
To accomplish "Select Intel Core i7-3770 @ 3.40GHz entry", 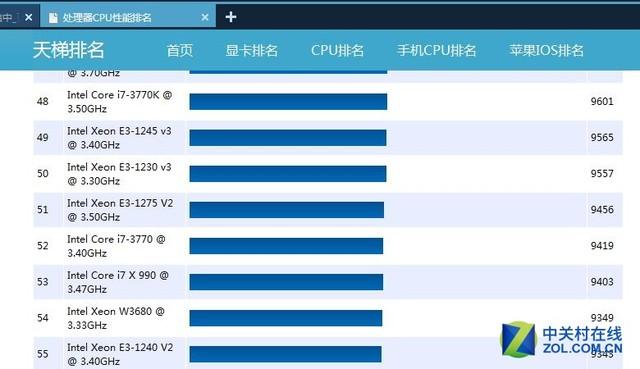I will tap(116, 246).
